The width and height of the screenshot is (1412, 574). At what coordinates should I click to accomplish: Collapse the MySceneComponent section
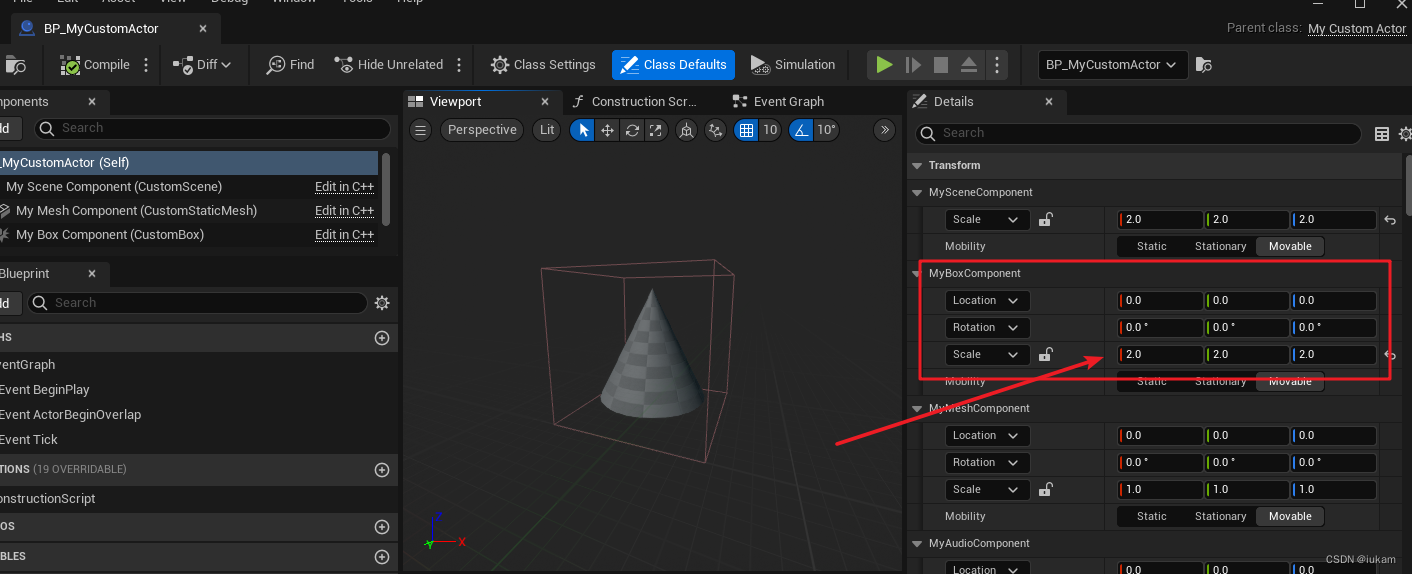pos(918,192)
